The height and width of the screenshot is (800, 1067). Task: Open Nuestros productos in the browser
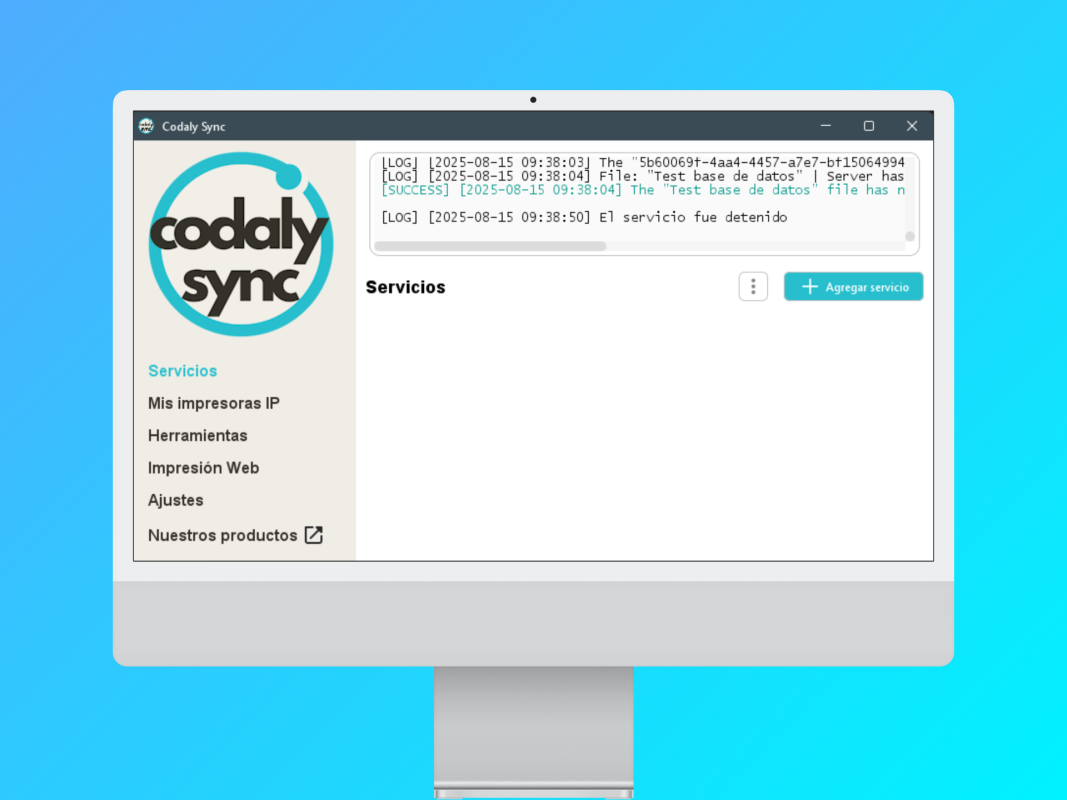click(x=223, y=535)
